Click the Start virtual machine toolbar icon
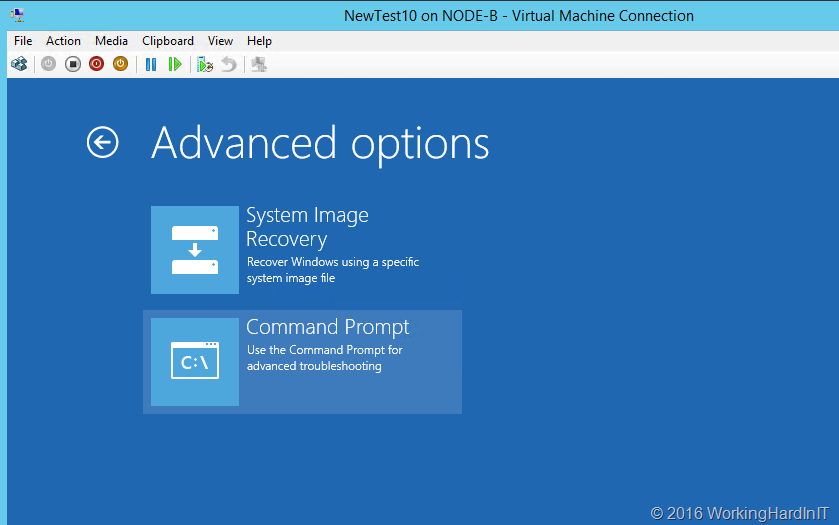 coord(48,64)
